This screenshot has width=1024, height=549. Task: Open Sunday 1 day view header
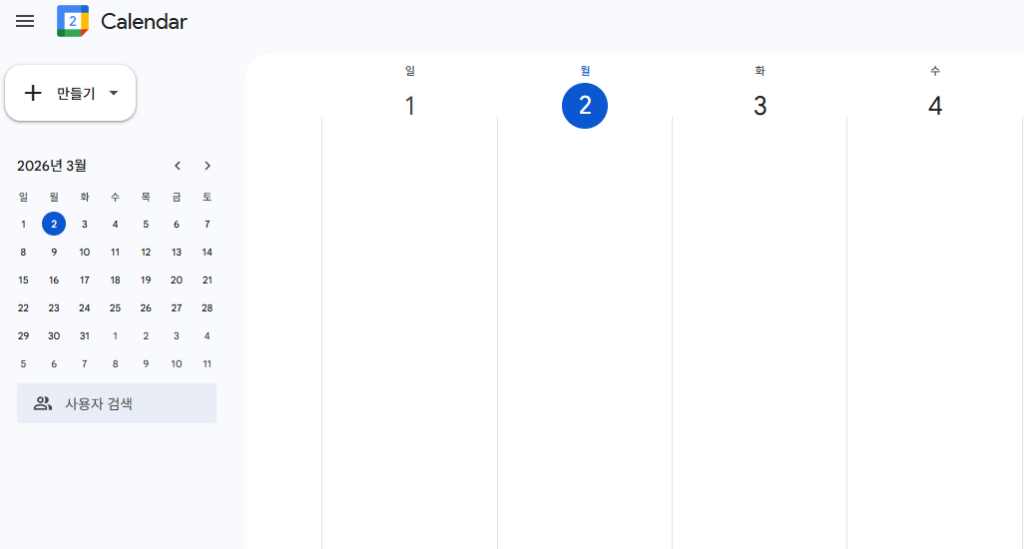[409, 106]
